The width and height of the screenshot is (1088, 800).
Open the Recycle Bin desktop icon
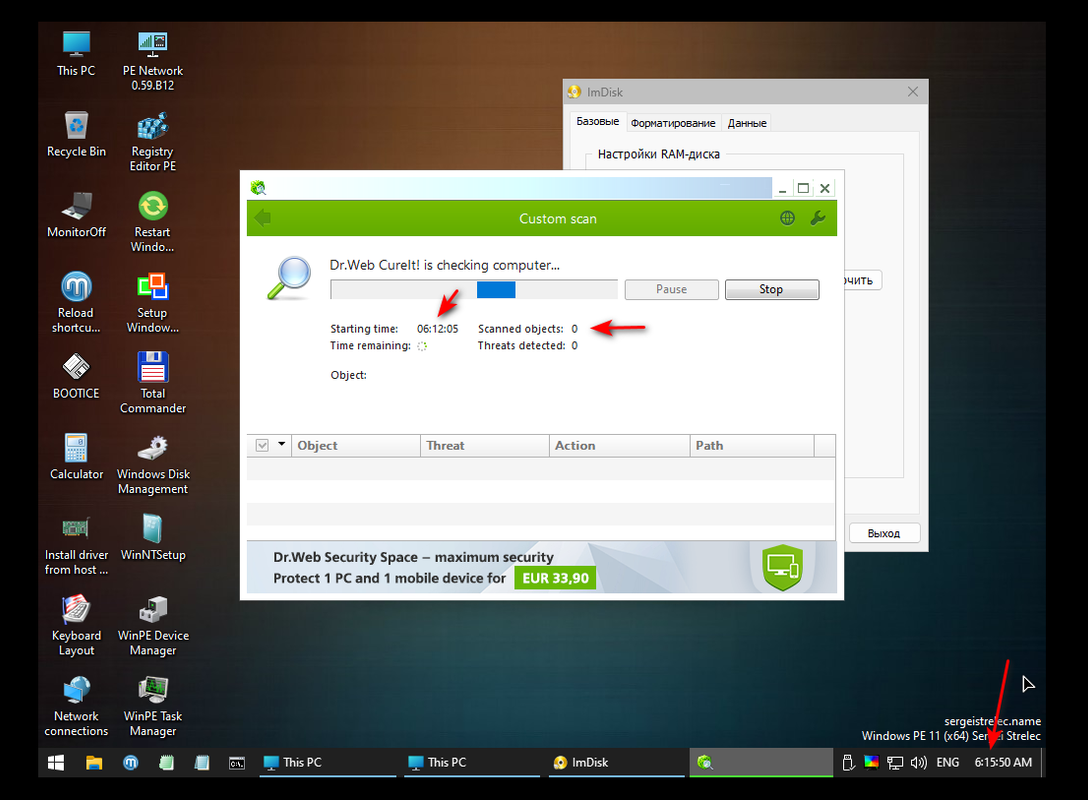point(76,135)
